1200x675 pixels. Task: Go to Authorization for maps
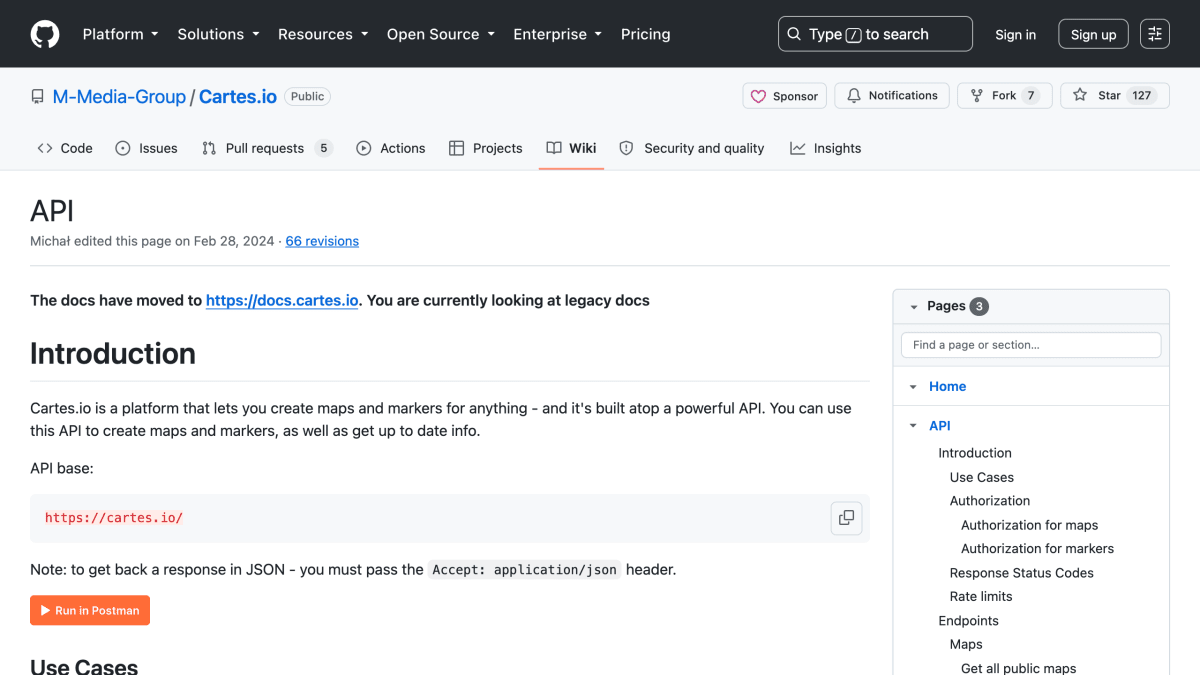click(x=1030, y=525)
